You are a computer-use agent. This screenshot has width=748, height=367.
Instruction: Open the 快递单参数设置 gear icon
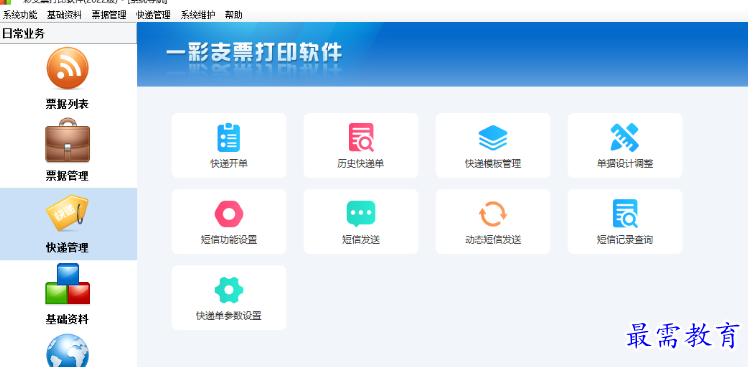click(x=229, y=290)
